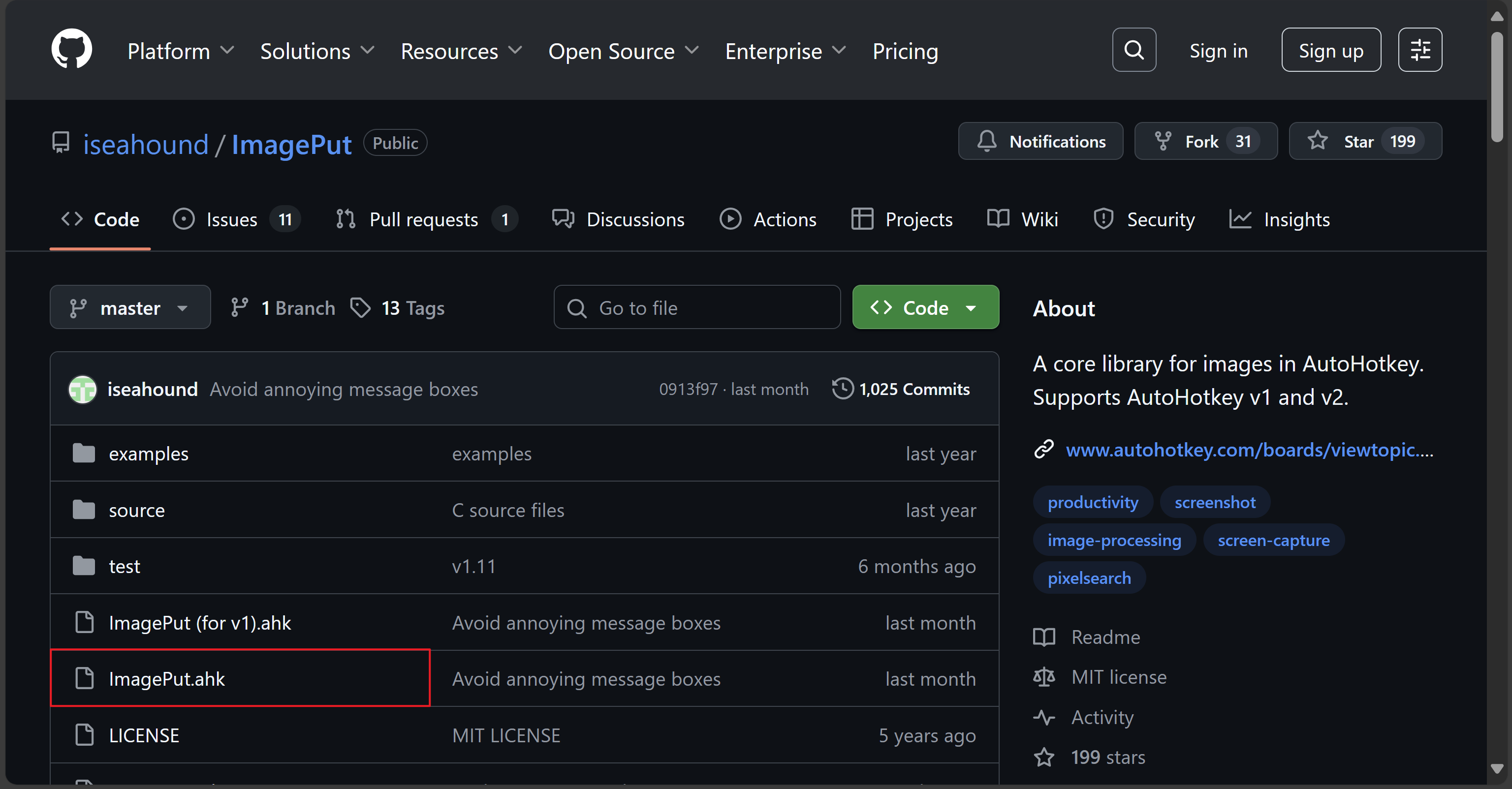Open the ImagePut.ahk file name

pyautogui.click(x=167, y=679)
